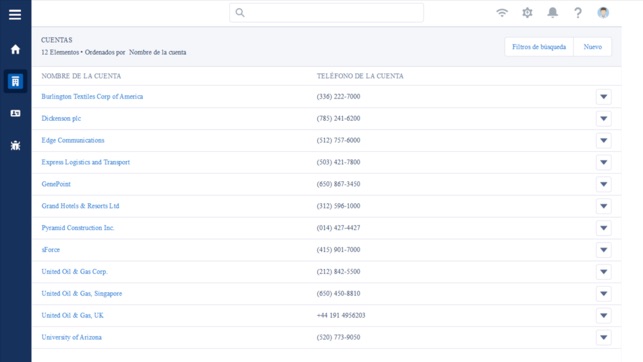The image size is (643, 362).
Task: Open United Oil & Gas, UK link
Action: pyautogui.click(x=73, y=315)
